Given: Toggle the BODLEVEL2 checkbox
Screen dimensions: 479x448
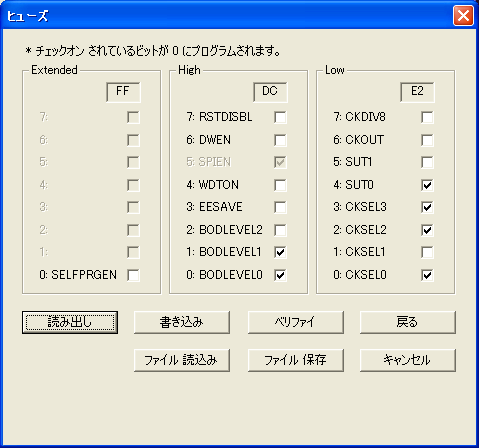Looking at the screenshot, I should click(280, 230).
